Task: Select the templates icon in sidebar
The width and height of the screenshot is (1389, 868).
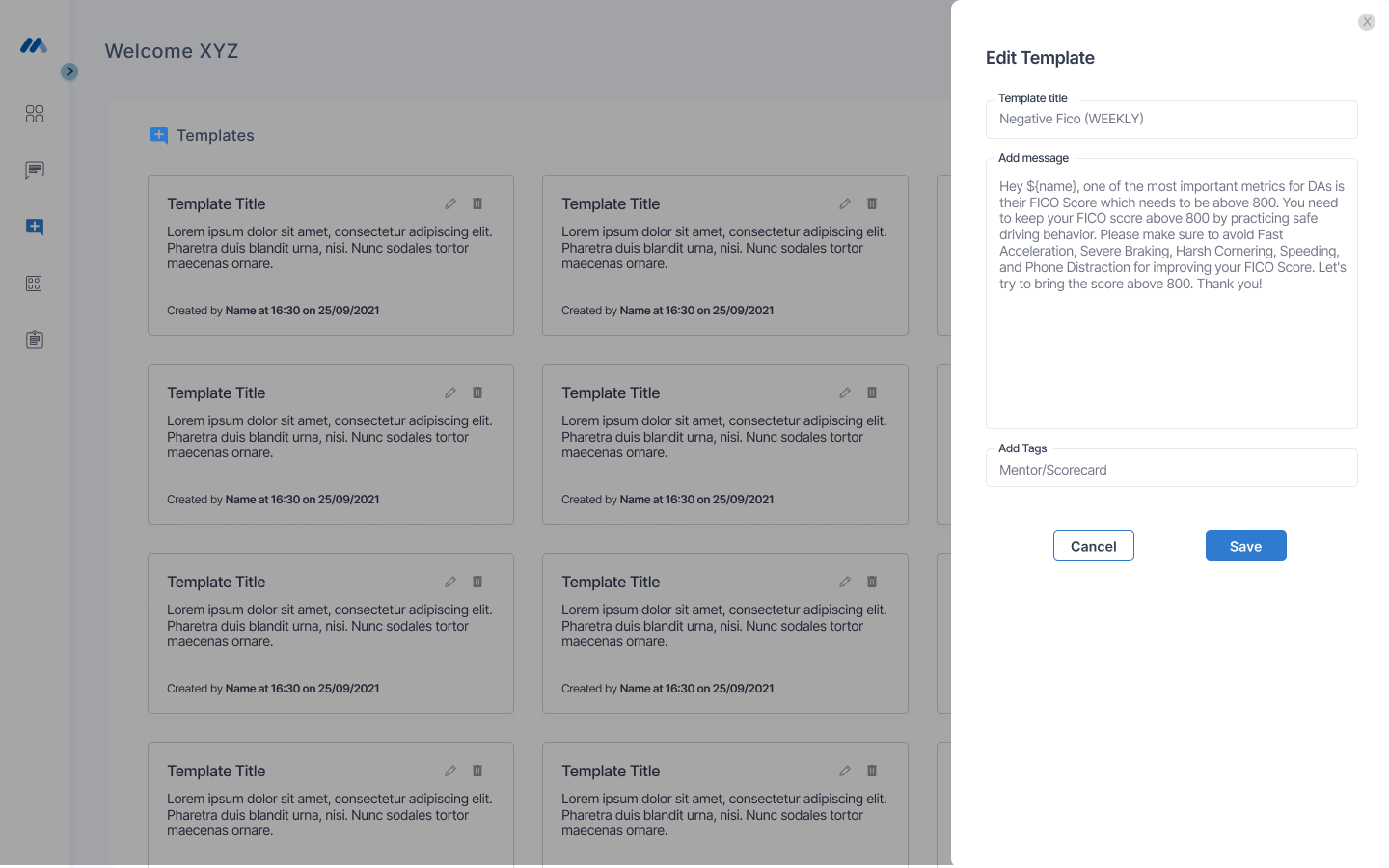Action: 35,227
